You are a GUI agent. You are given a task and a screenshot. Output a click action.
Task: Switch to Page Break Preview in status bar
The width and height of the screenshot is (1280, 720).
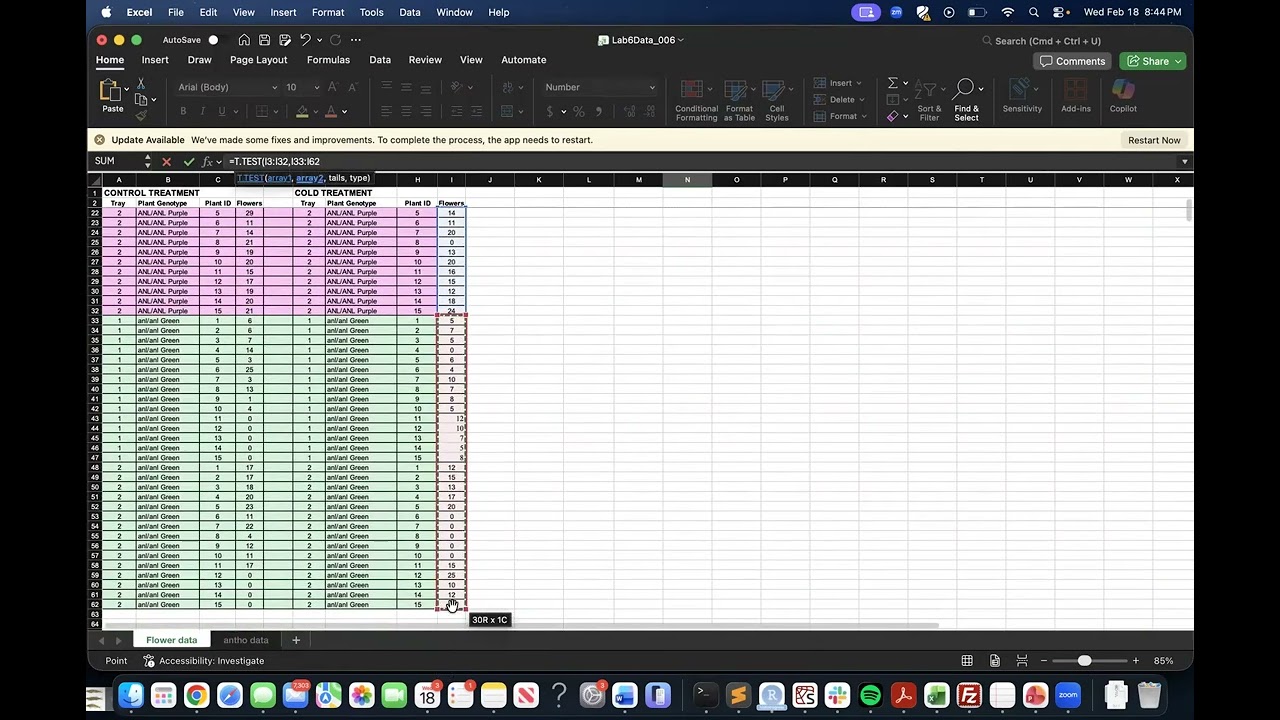1022,661
